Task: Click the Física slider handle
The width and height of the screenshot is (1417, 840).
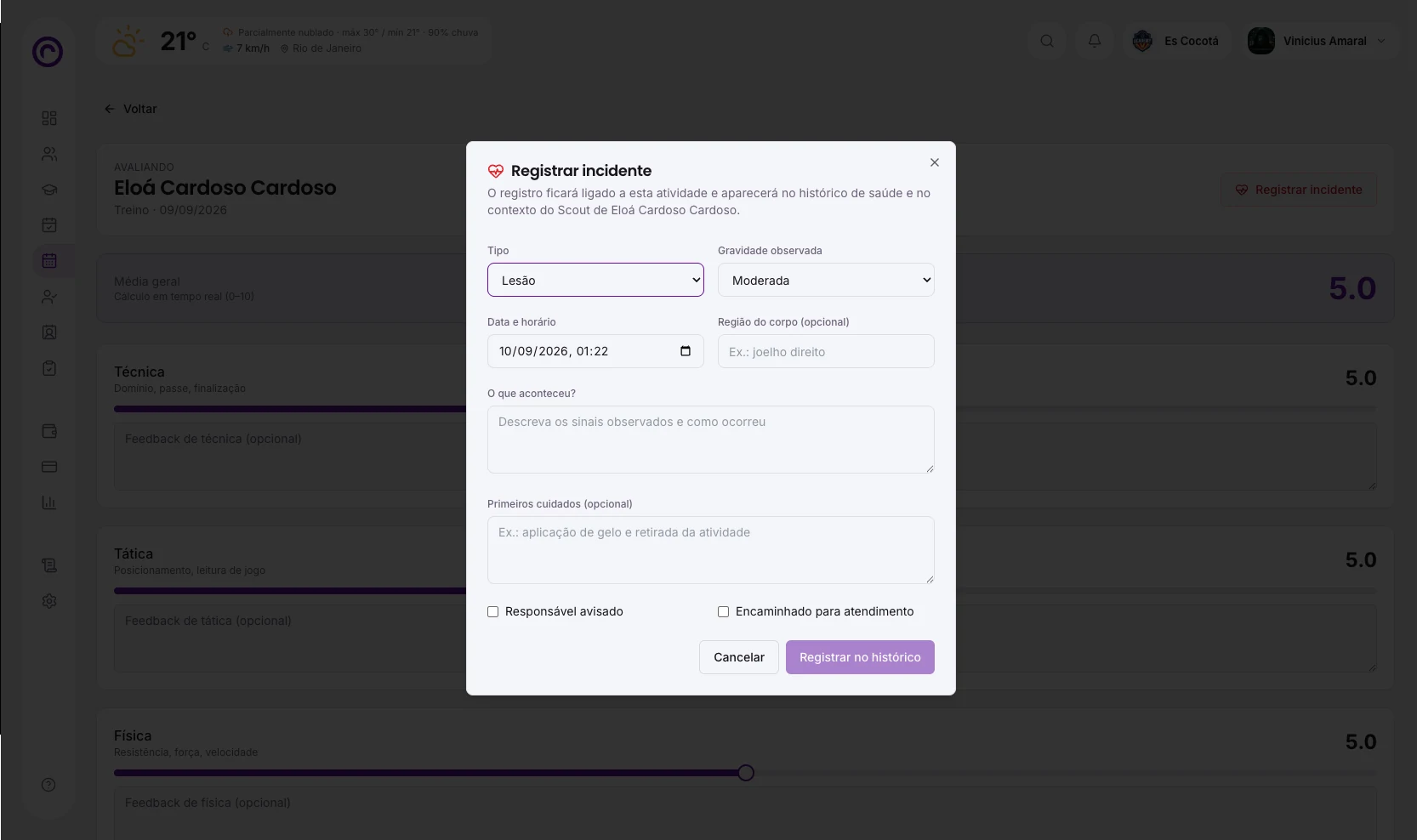Action: click(x=746, y=773)
